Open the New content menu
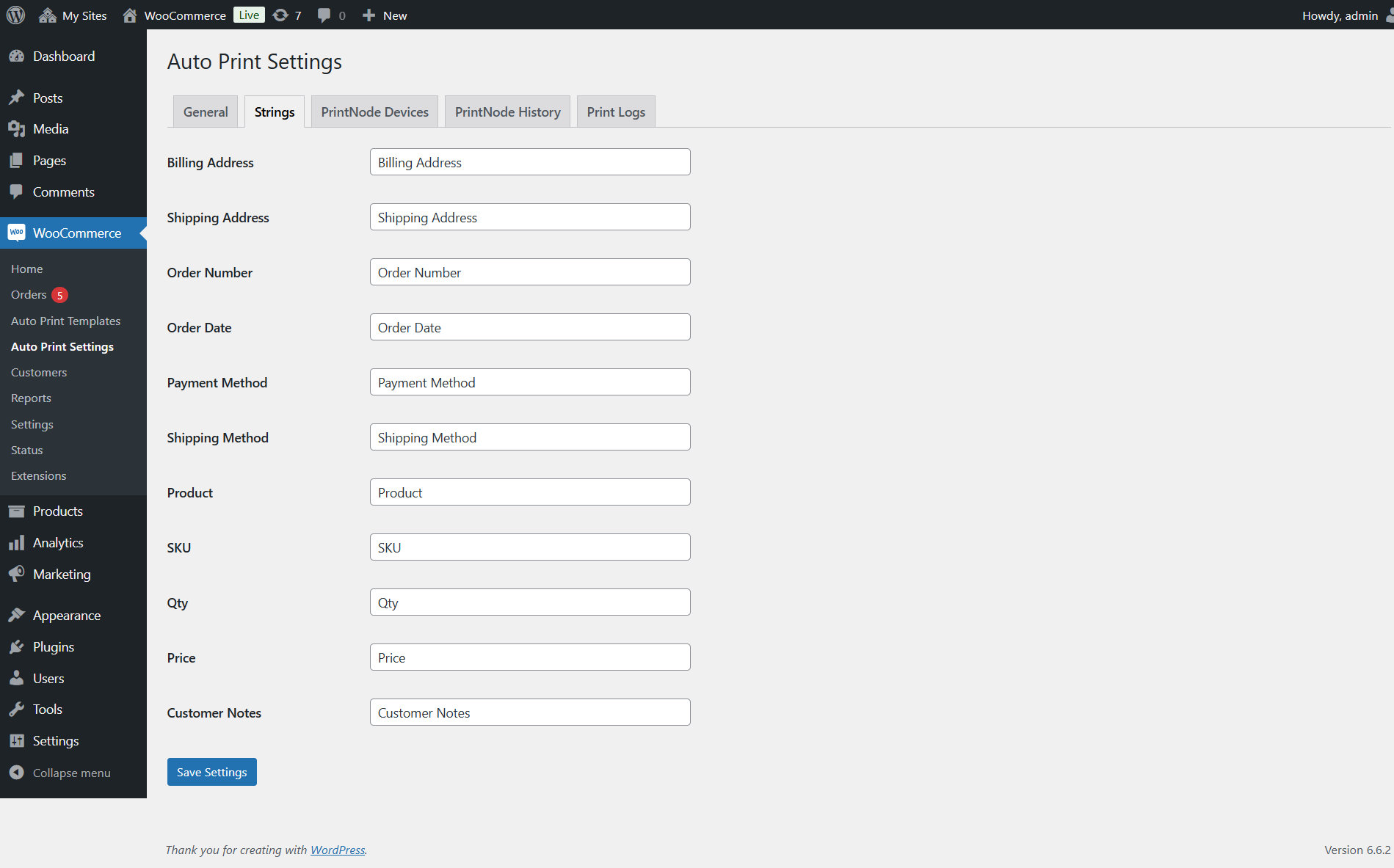1394x868 pixels. point(384,15)
